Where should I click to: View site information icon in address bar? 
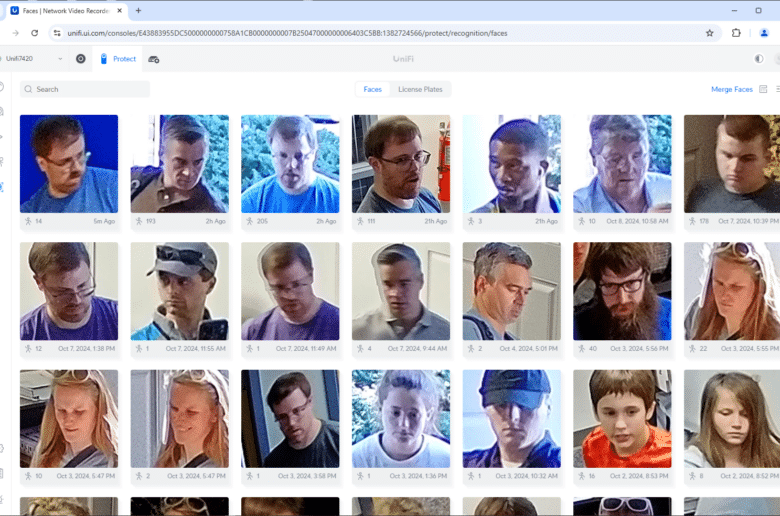[x=57, y=33]
